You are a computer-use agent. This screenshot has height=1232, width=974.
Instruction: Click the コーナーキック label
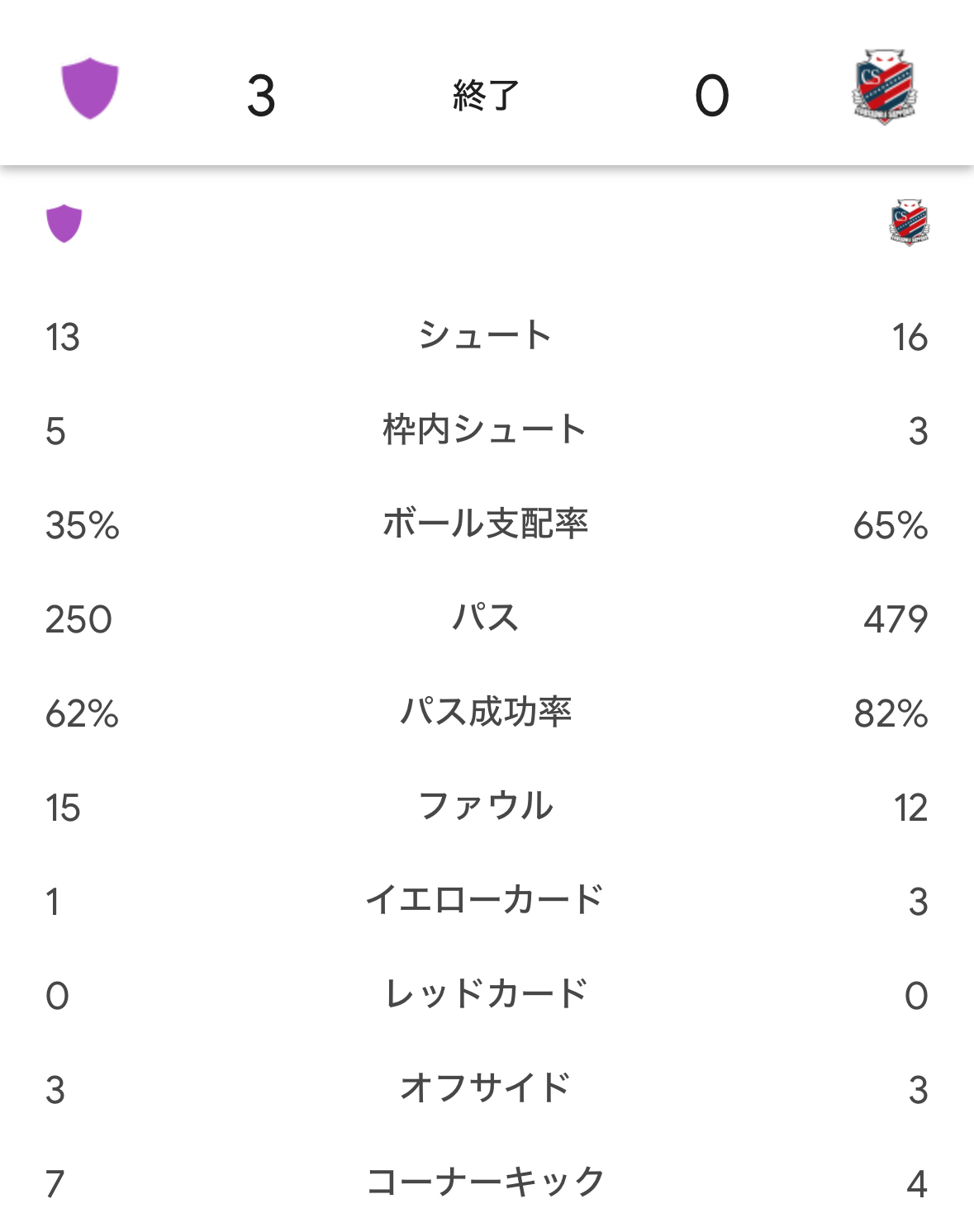coord(486,1183)
